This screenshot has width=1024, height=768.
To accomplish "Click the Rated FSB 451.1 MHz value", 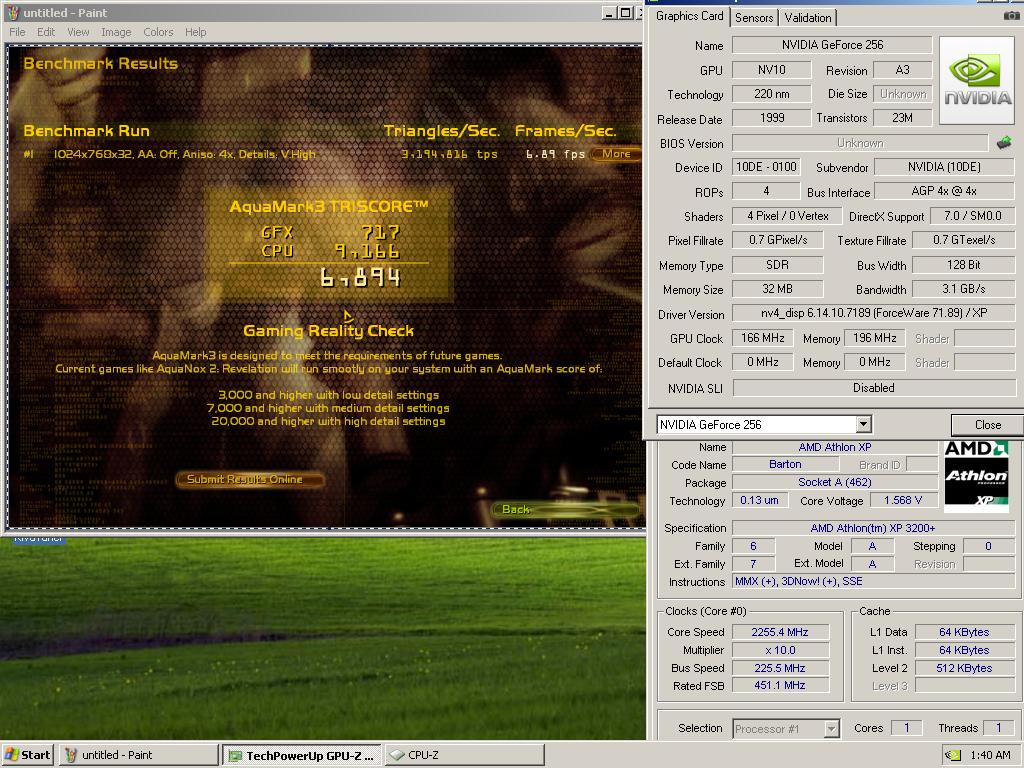I will coord(780,685).
